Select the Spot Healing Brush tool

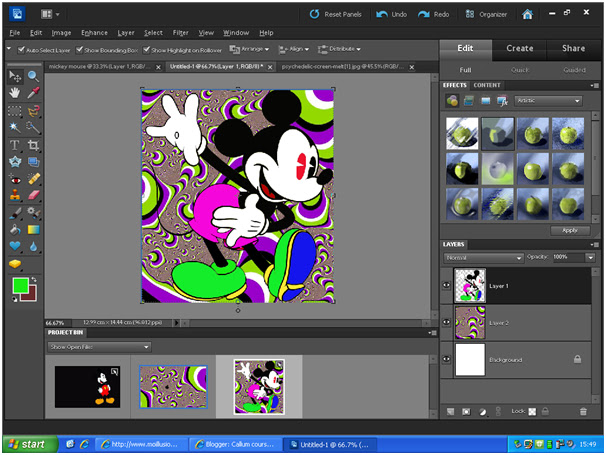pos(33,179)
